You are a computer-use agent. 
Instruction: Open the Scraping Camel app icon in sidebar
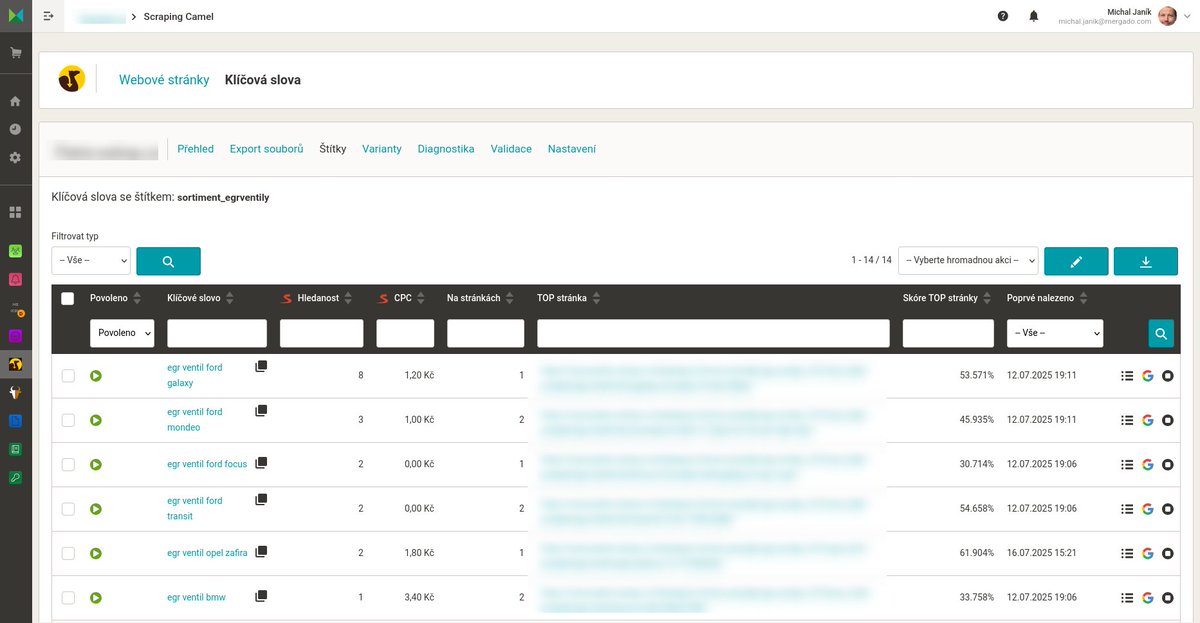tap(14, 364)
